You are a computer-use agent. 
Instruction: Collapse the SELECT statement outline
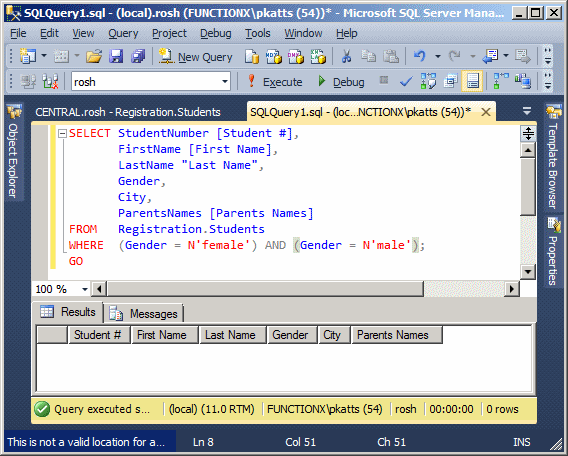(x=62, y=134)
